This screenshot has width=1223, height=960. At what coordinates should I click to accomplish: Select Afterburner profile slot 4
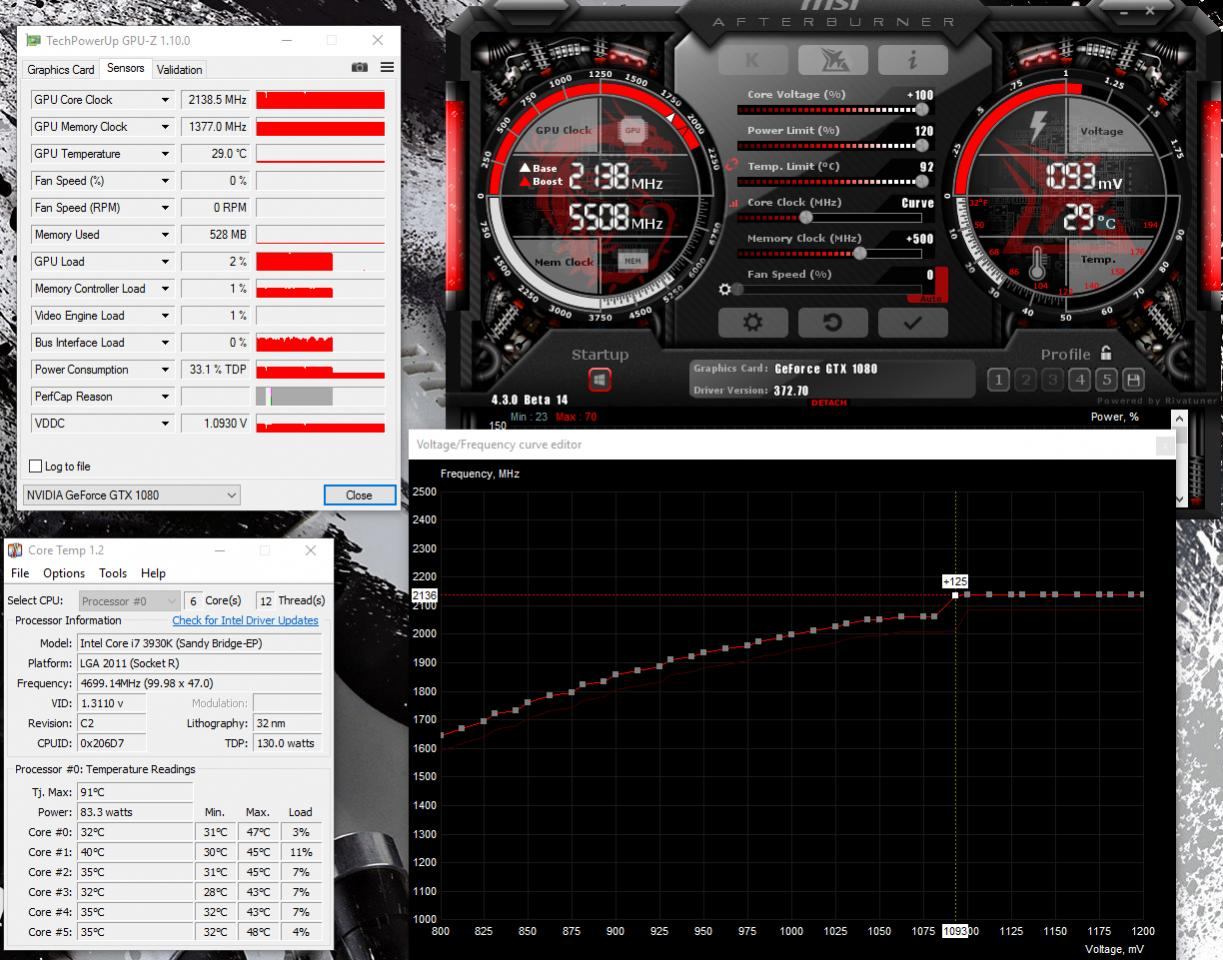(1079, 379)
